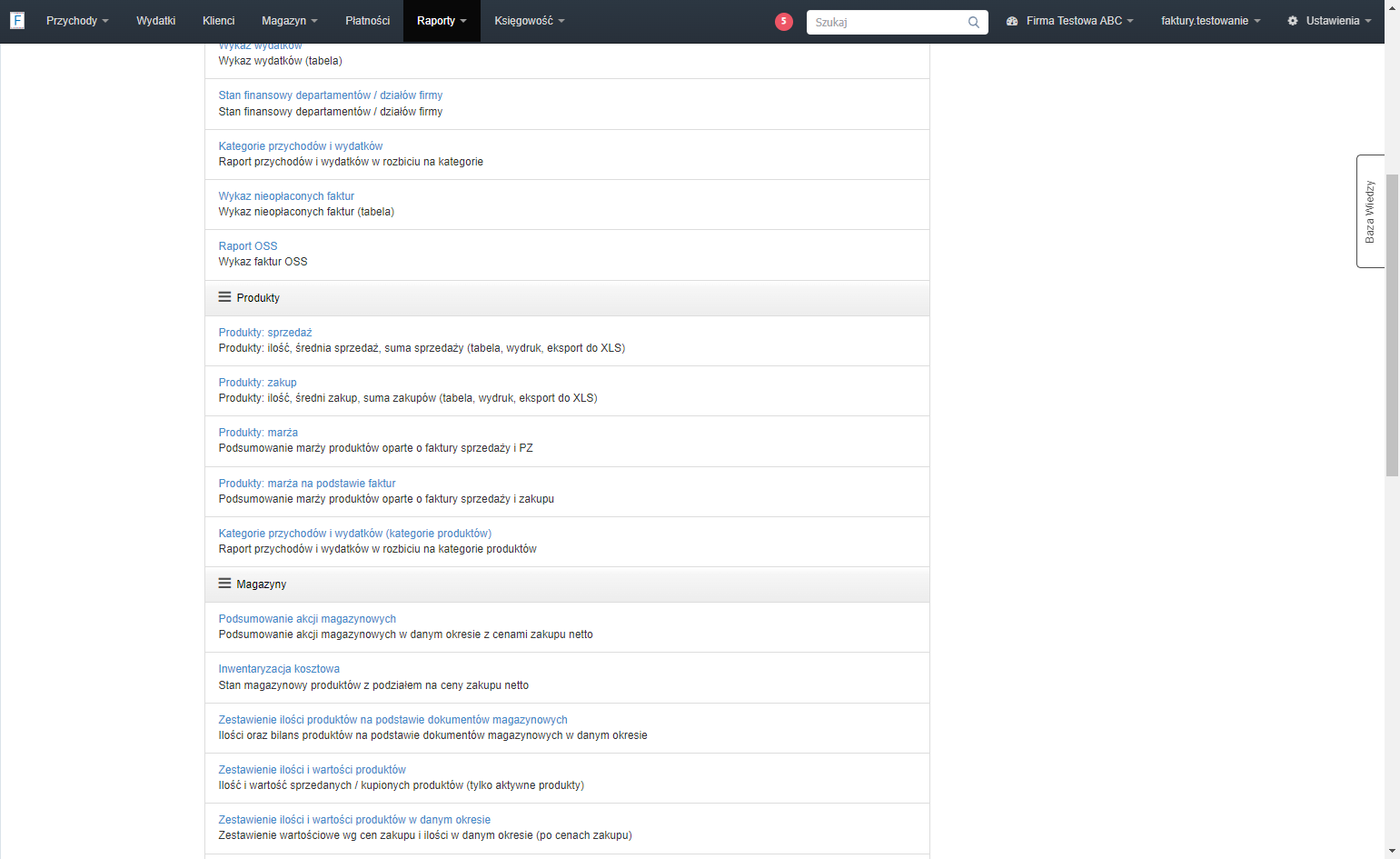Viewport: 1400px width, 859px height.
Task: Open Kategorie przychodów i wydatków (kategorie produktów)
Action: click(x=355, y=534)
